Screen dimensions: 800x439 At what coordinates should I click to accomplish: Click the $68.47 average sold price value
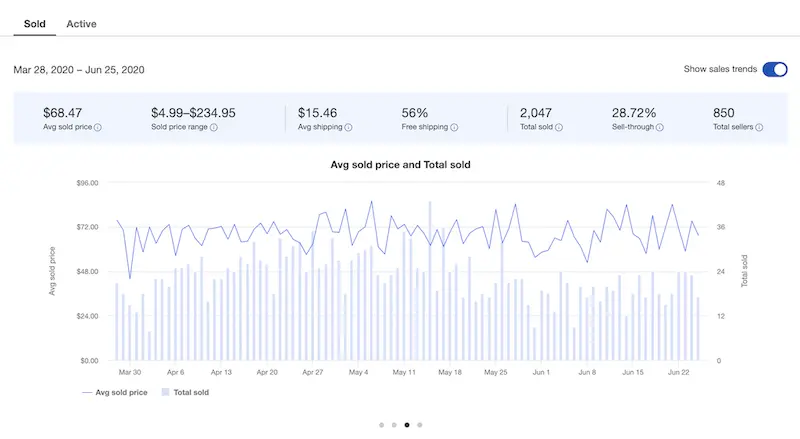click(x=63, y=113)
